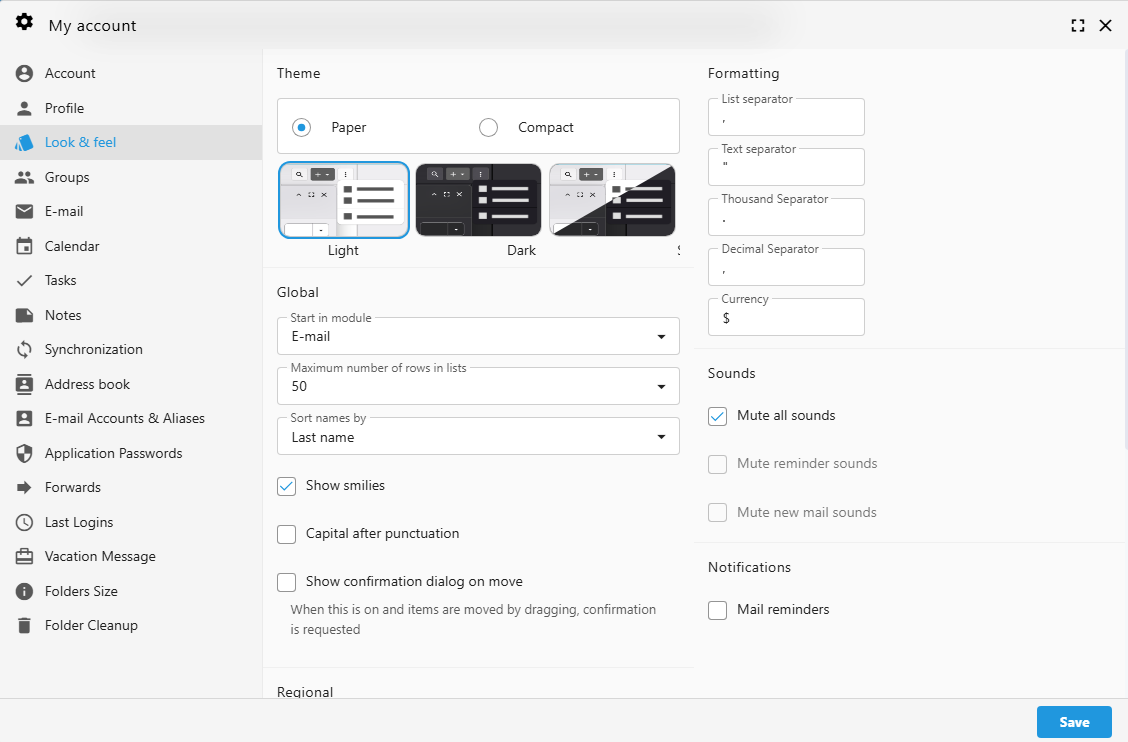The width and height of the screenshot is (1128, 742).
Task: Click the Save button
Action: point(1074,721)
